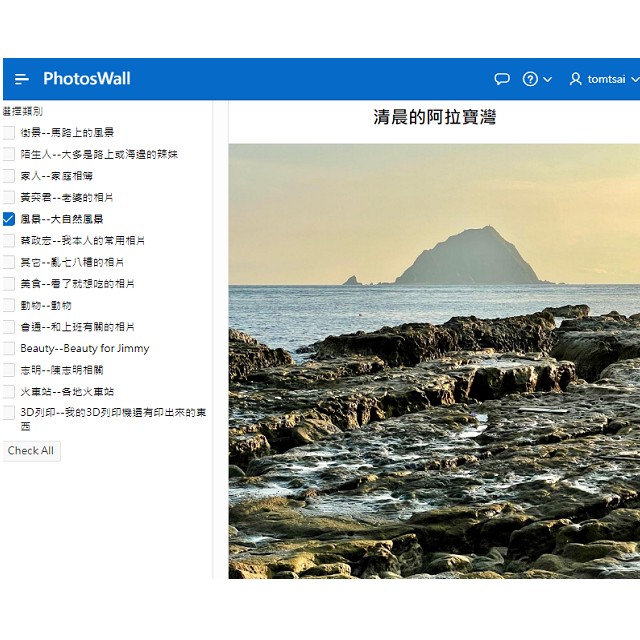Click the PhotosWall home title
Image resolution: width=640 pixels, height=640 pixels.
(x=87, y=79)
